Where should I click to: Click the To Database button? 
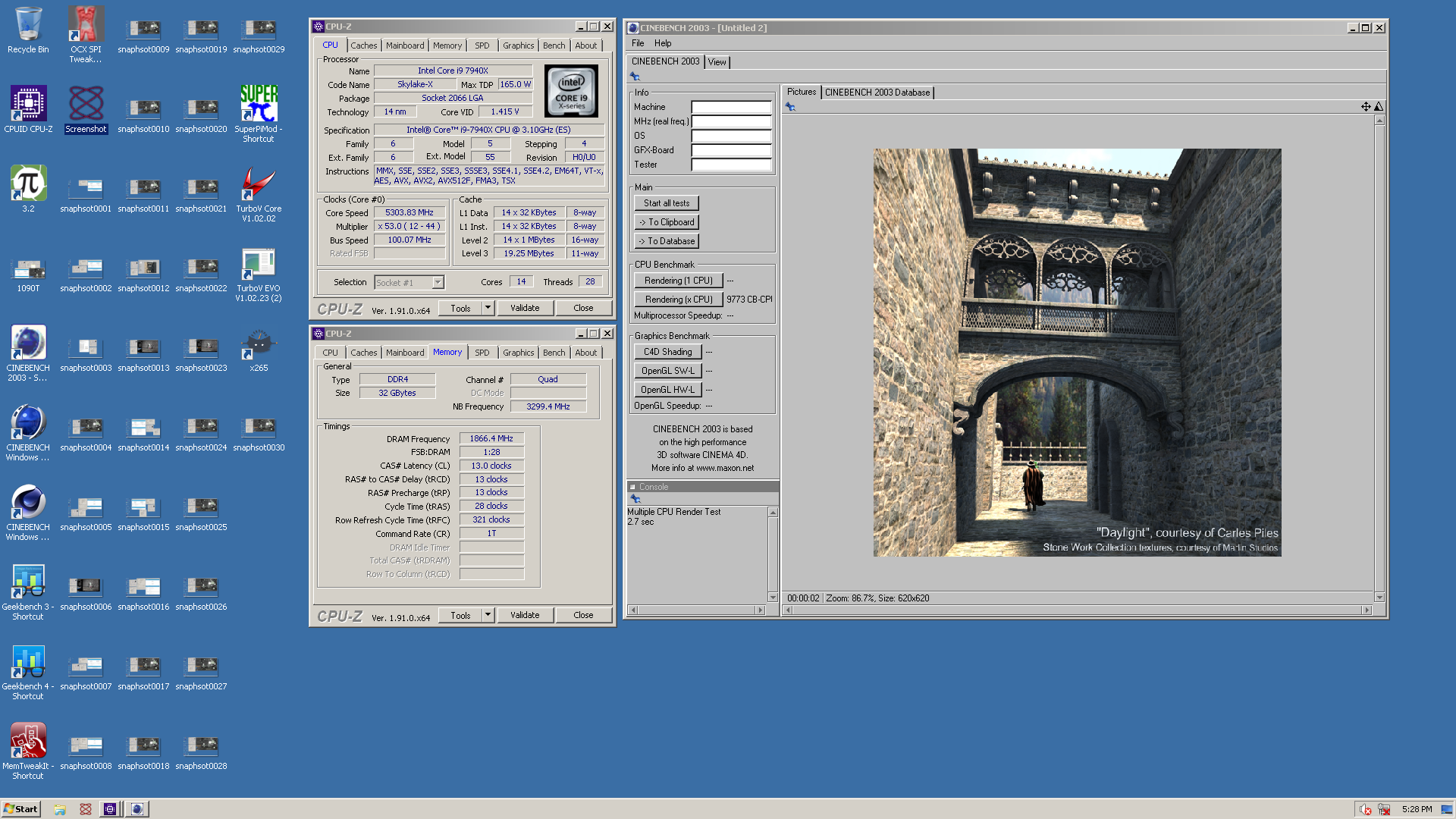(667, 241)
